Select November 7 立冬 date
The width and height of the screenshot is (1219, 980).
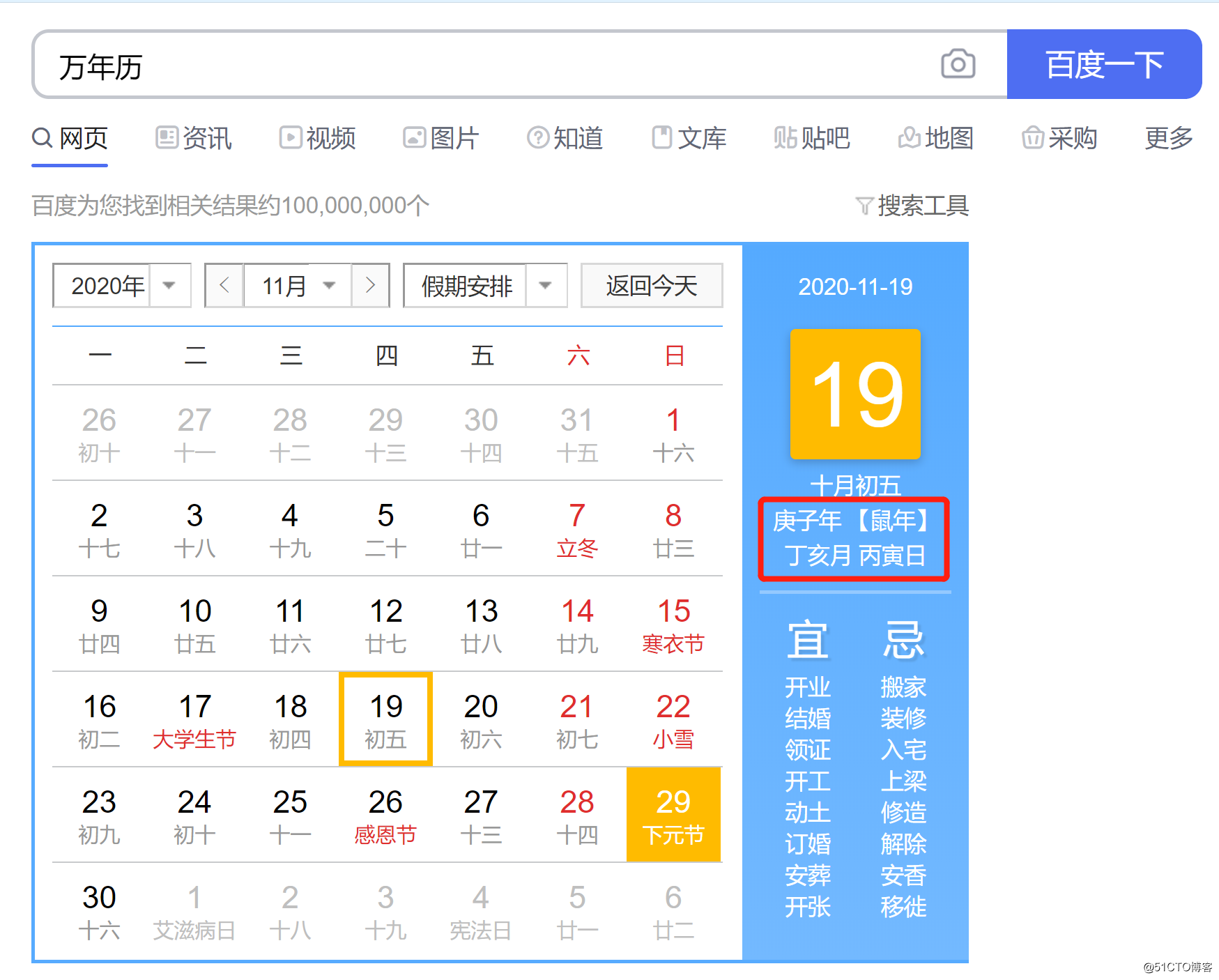coord(577,529)
